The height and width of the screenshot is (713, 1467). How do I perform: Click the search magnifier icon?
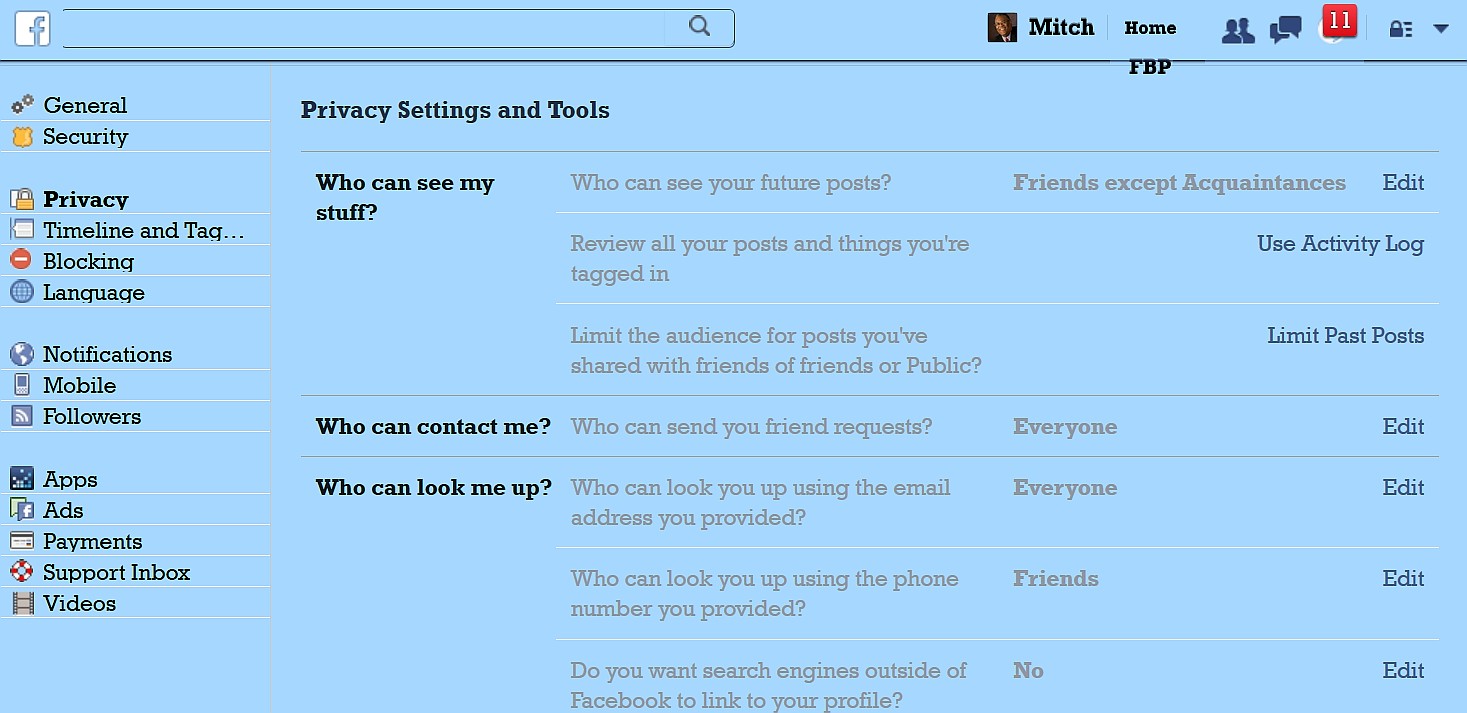(699, 27)
